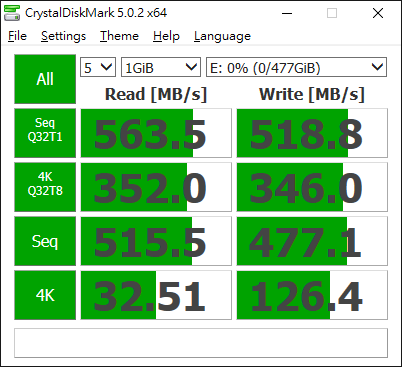Run all benchmarks with the All button
The image size is (402, 367).
tap(45, 79)
